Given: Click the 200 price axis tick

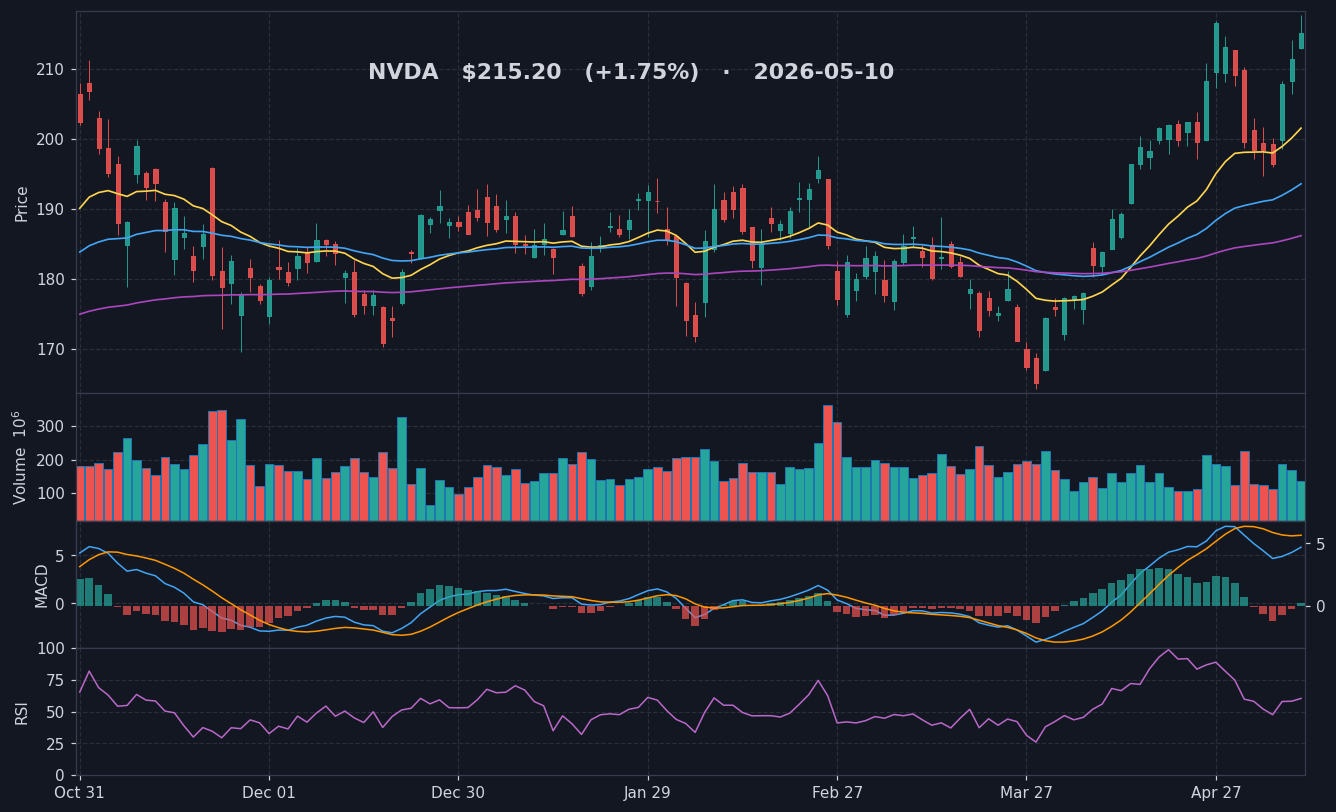Looking at the screenshot, I should click(x=51, y=140).
